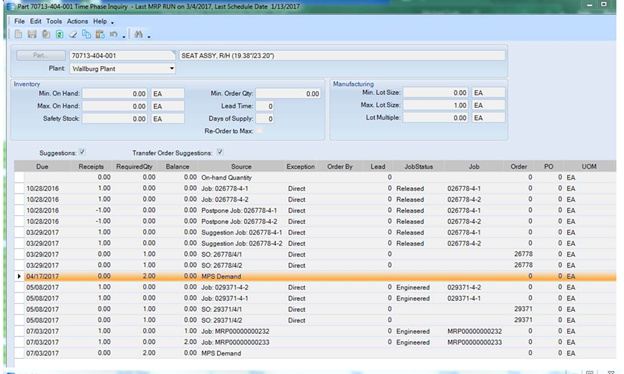Screen dimensions: 624x374
Task: Open the Help menu
Action: pyautogui.click(x=100, y=21)
